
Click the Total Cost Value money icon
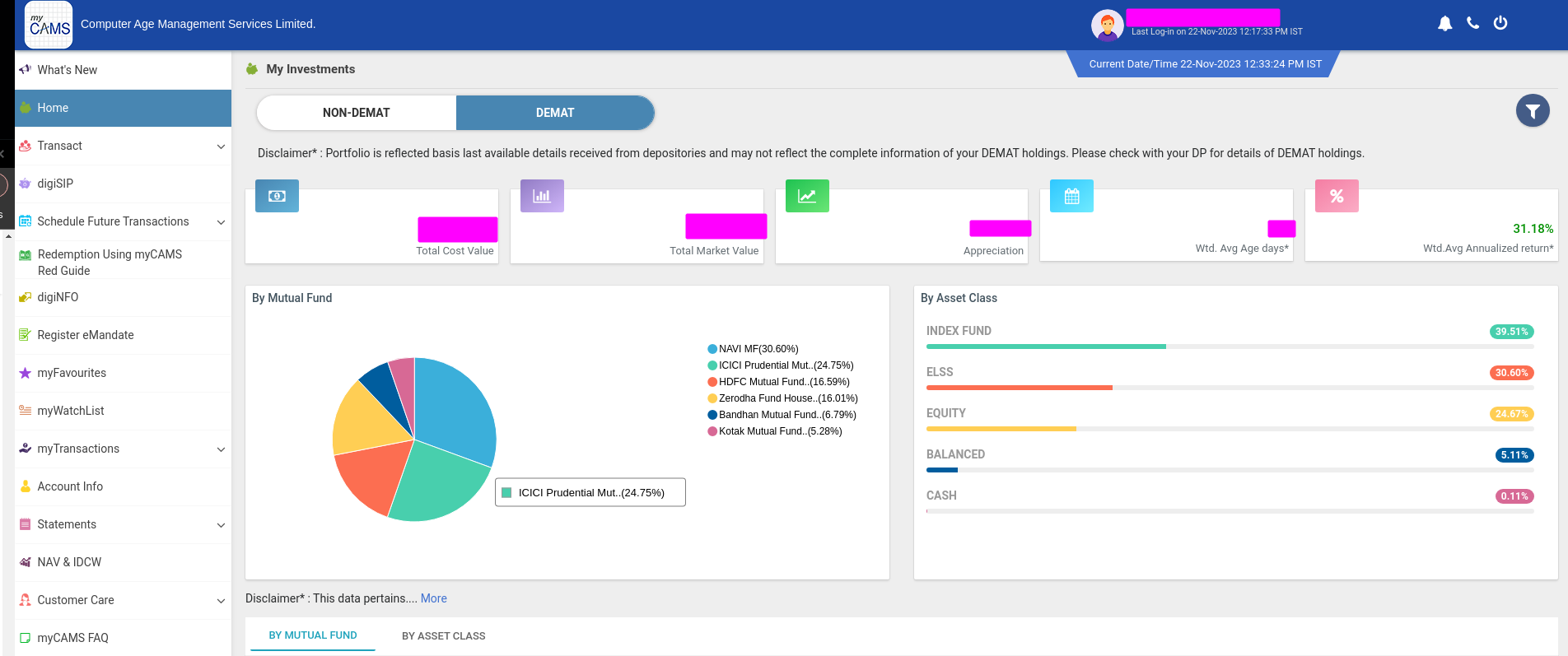[x=277, y=196]
